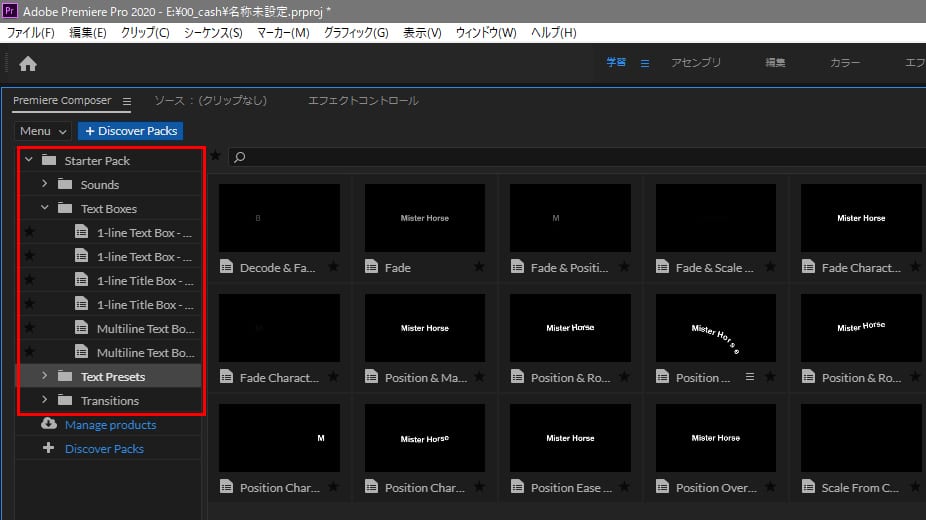Favorite the Decode & Fa... preset star

click(334, 267)
